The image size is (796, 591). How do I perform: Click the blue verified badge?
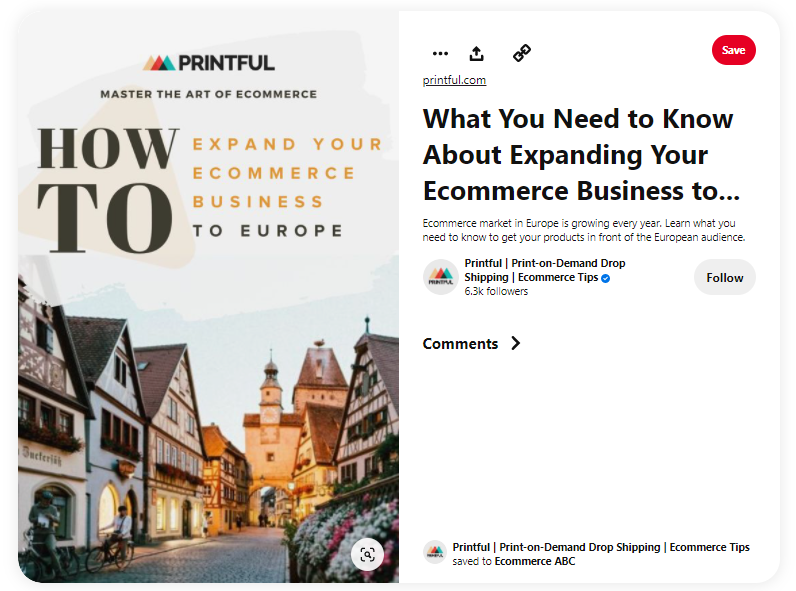pos(606,278)
